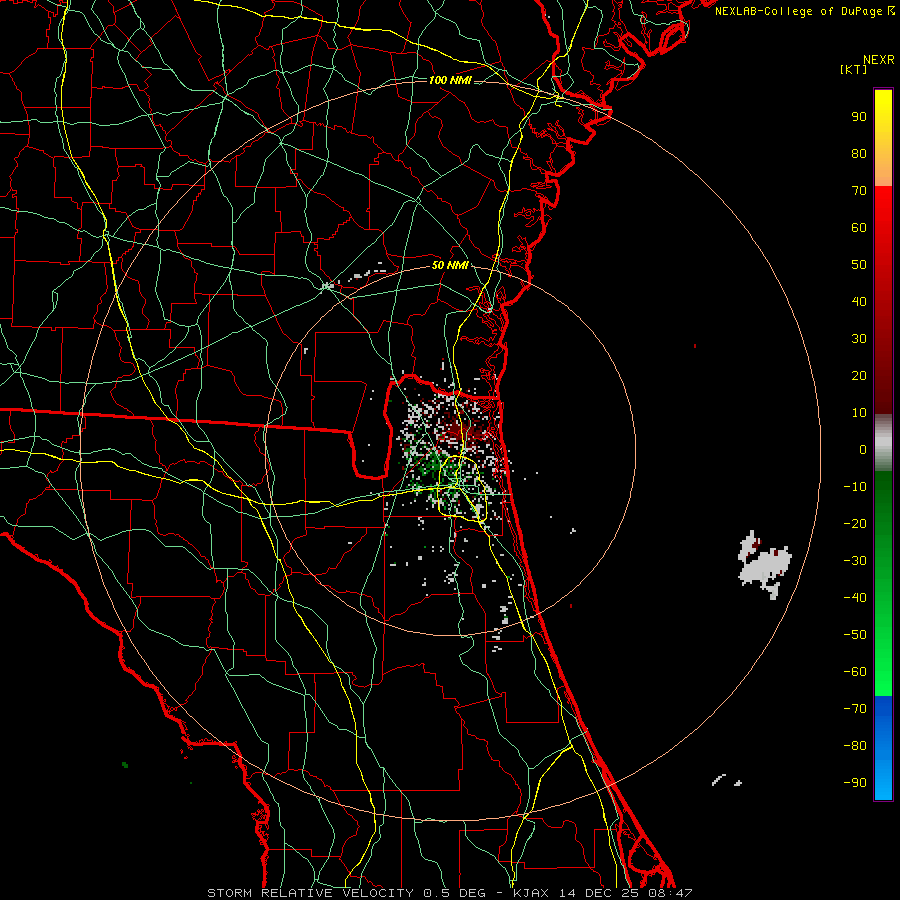Viewport: 900px width, 900px height.
Task: Click the 20 value on the velocity scale
Action: click(x=859, y=375)
